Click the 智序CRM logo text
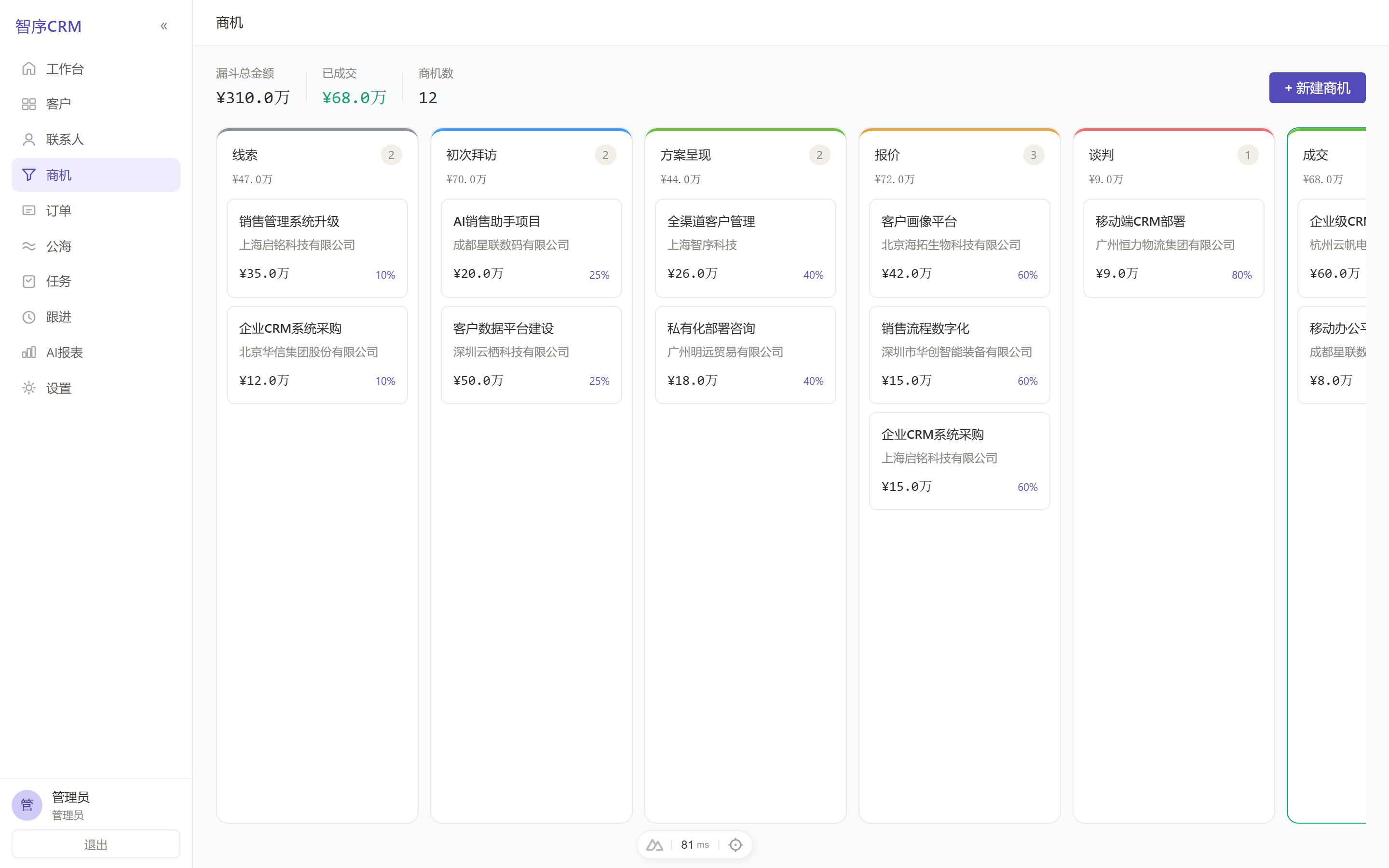Screen dimensions: 1389x868 click(48, 26)
